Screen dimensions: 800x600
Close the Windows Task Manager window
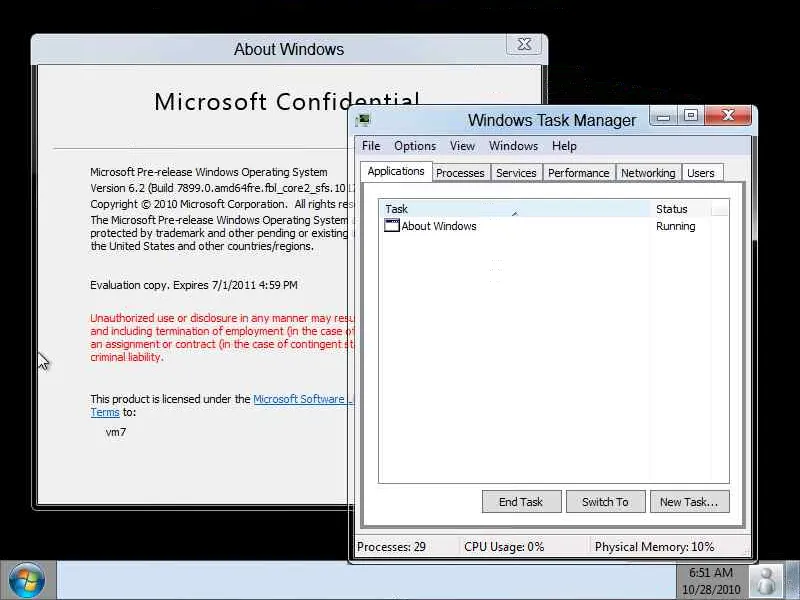(728, 116)
